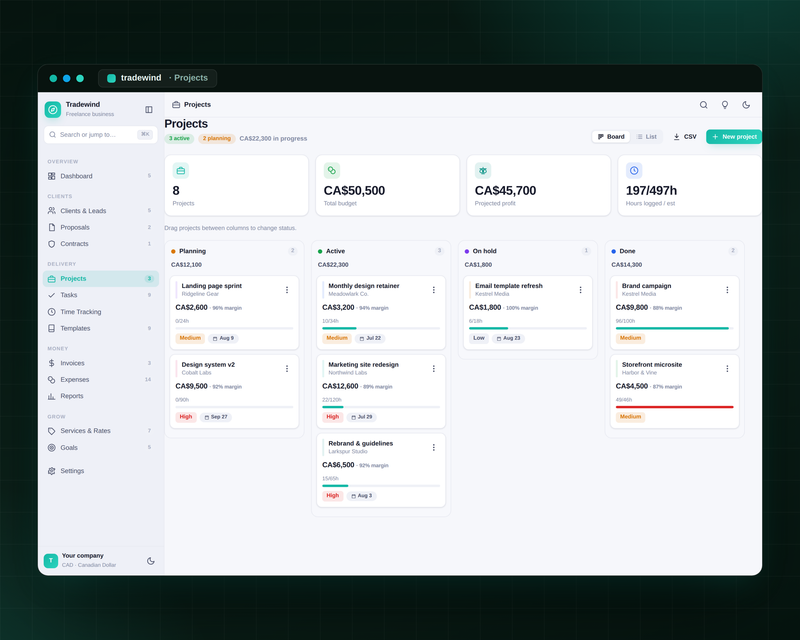Screen dimensions: 800x640
Task: Click the Jul 22 date chip
Action: [x=370, y=338]
